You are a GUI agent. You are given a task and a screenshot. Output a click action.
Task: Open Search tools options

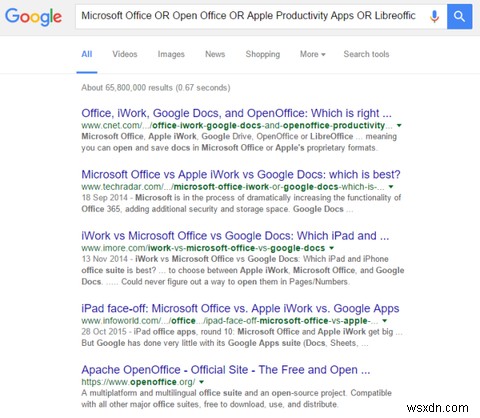click(x=366, y=54)
